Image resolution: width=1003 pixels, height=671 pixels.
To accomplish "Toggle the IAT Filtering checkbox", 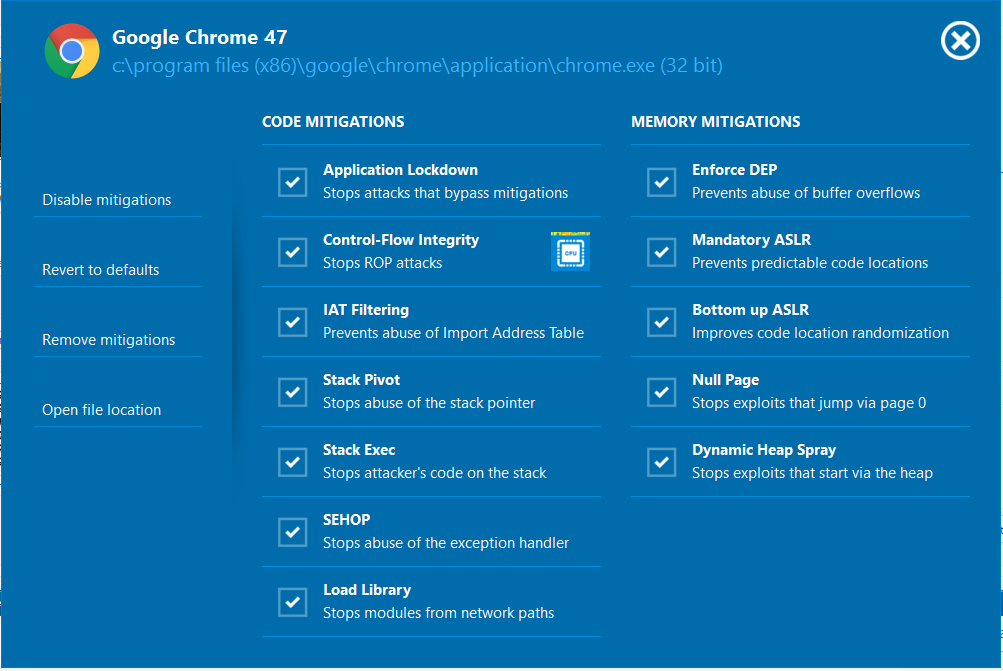I will 292,322.
